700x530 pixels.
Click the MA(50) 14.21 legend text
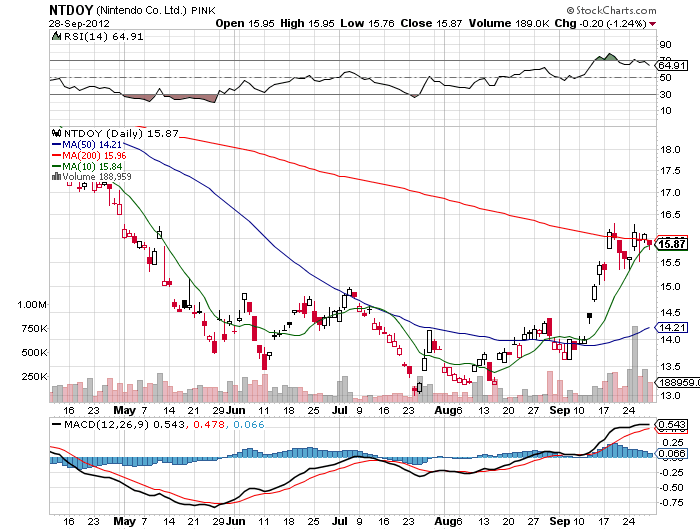click(x=92, y=144)
